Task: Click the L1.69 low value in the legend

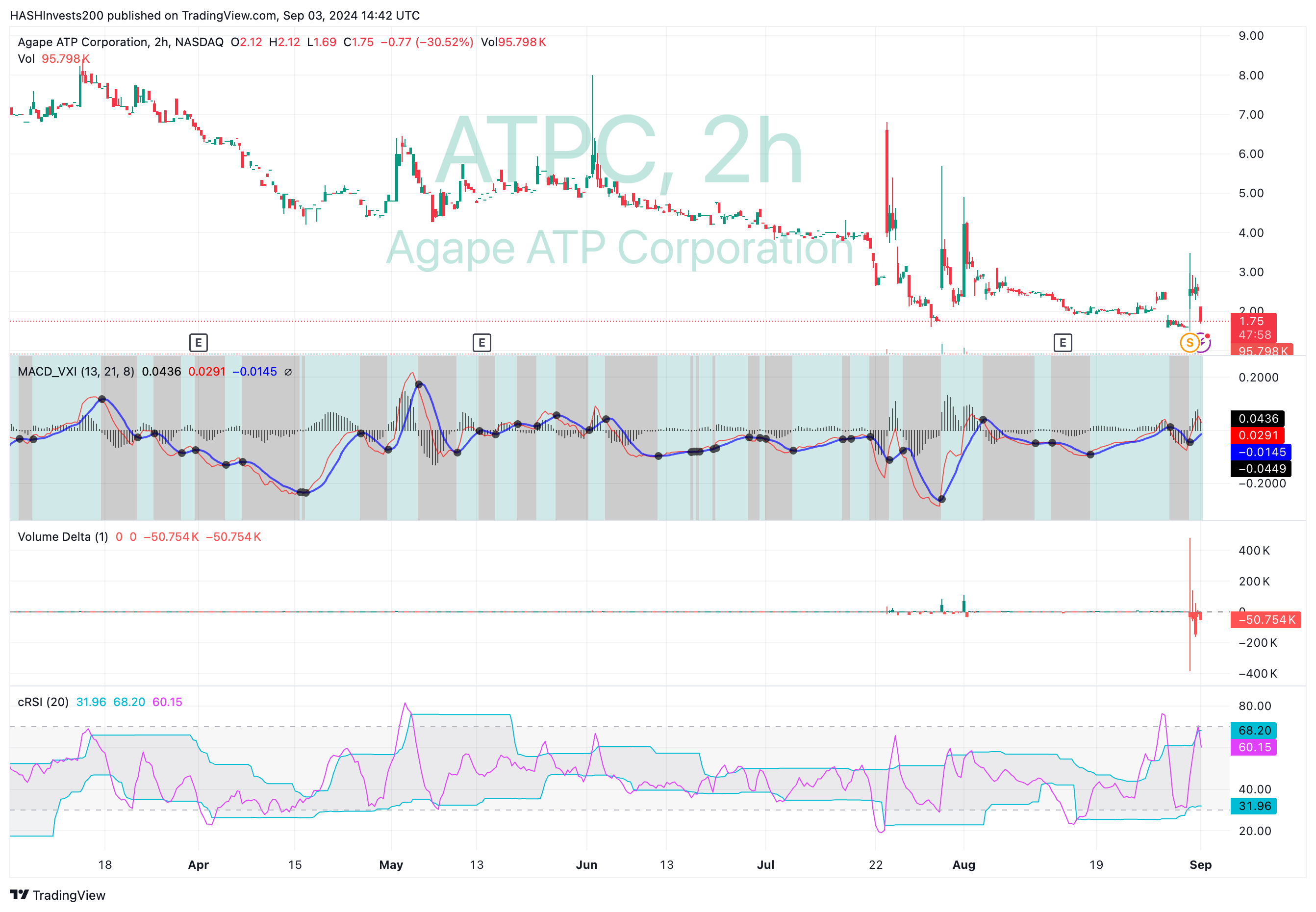Action: [x=322, y=42]
